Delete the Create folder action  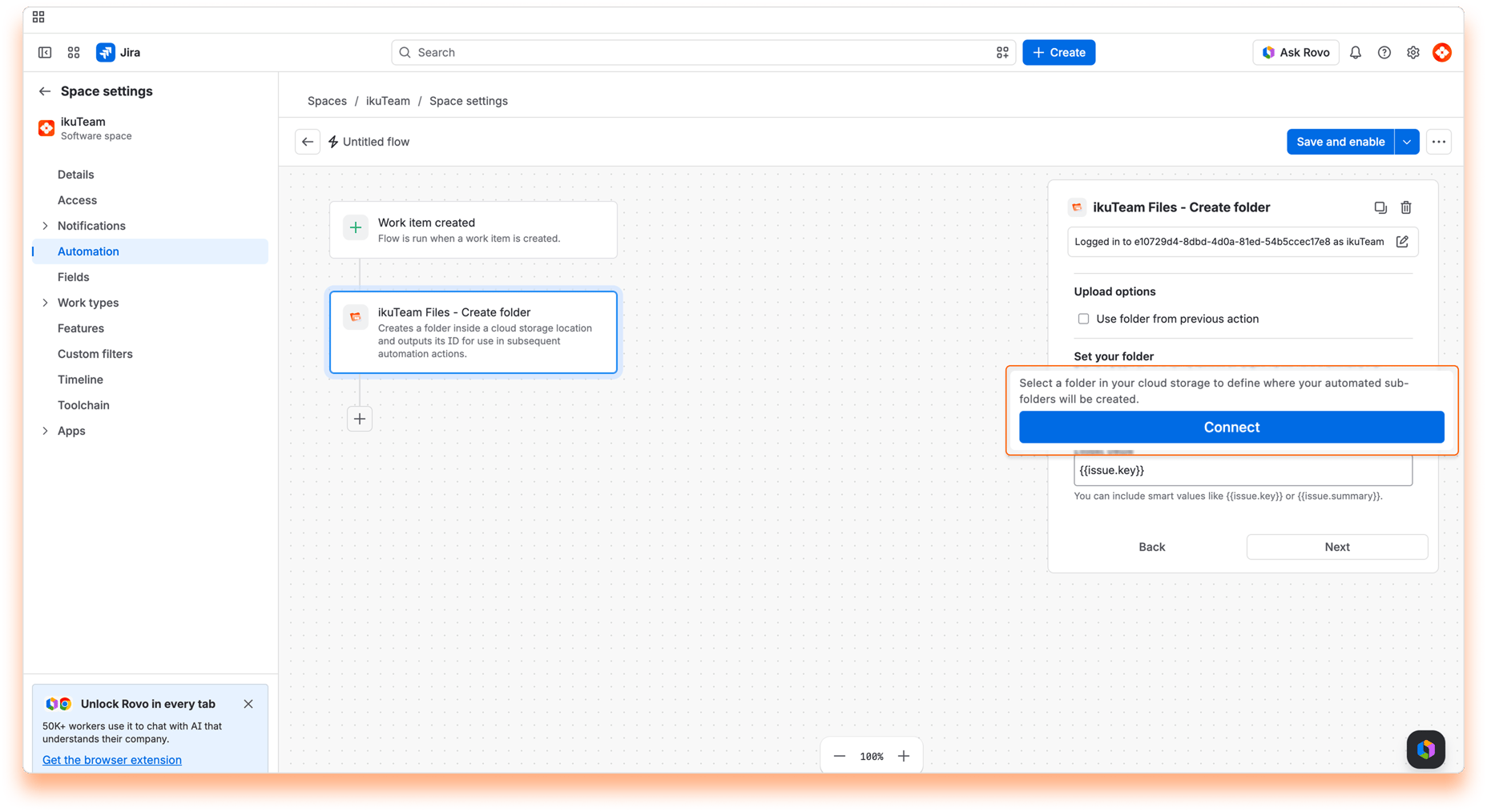click(1406, 207)
